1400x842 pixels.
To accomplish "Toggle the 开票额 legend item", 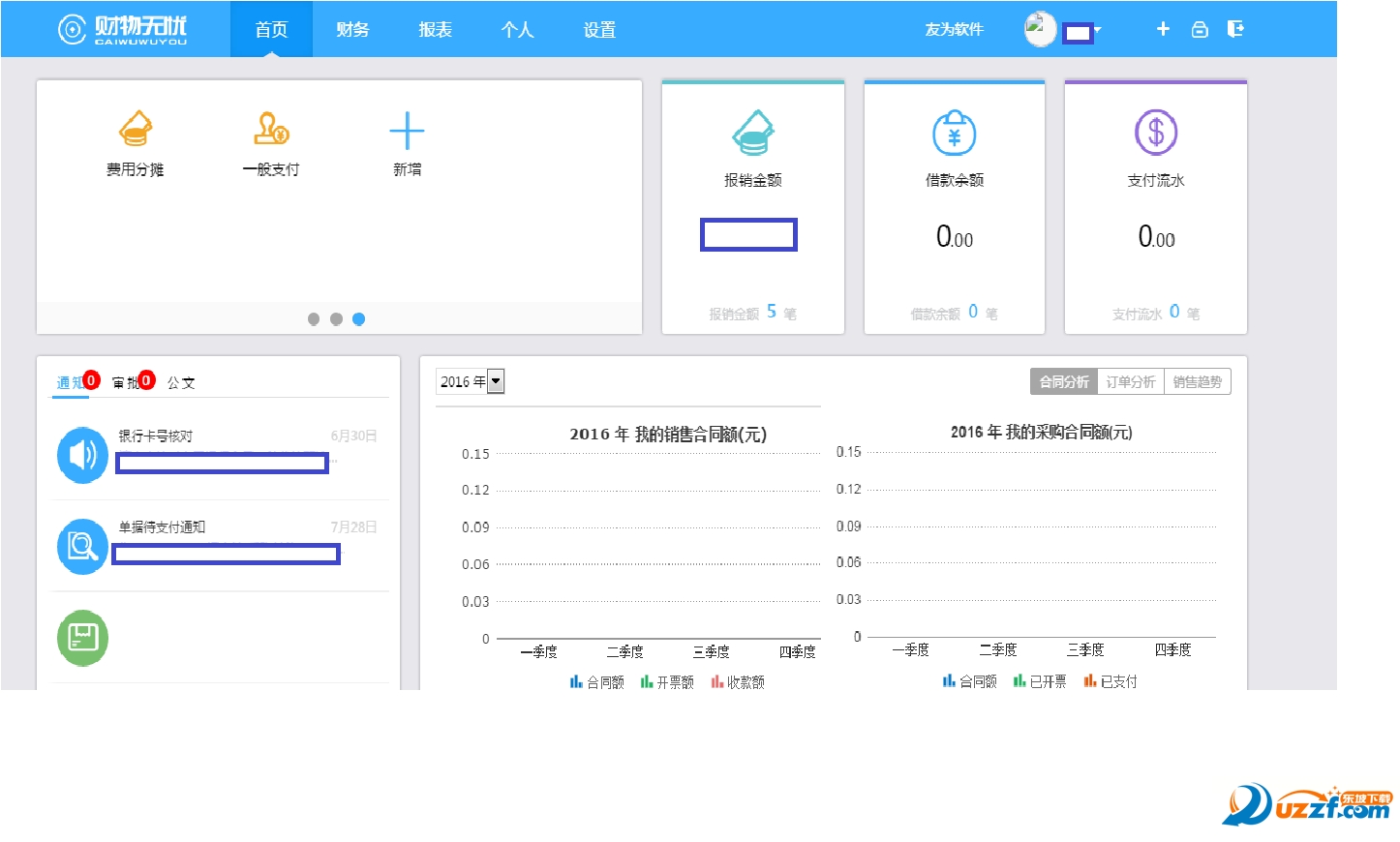I will coord(667,682).
